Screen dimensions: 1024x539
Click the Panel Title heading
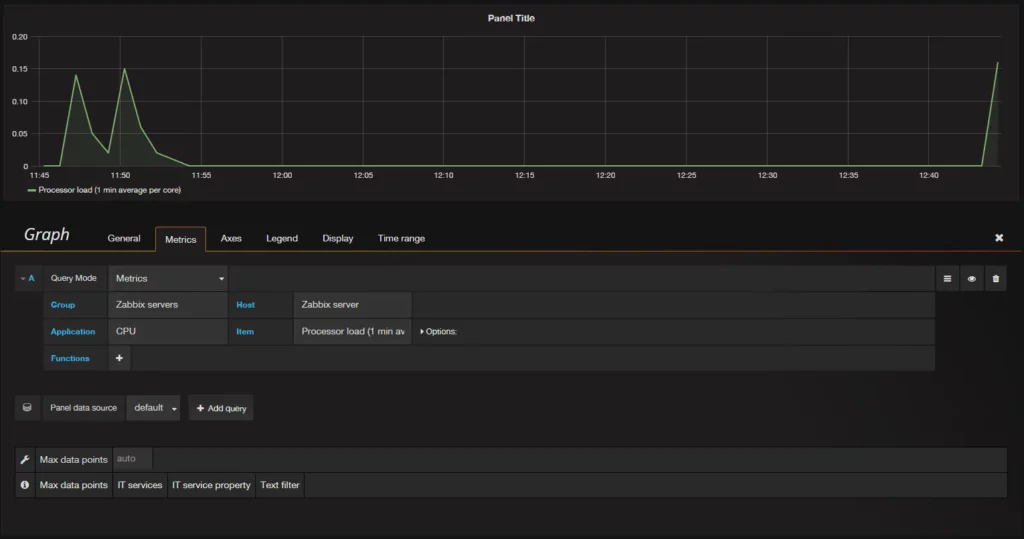tap(511, 18)
